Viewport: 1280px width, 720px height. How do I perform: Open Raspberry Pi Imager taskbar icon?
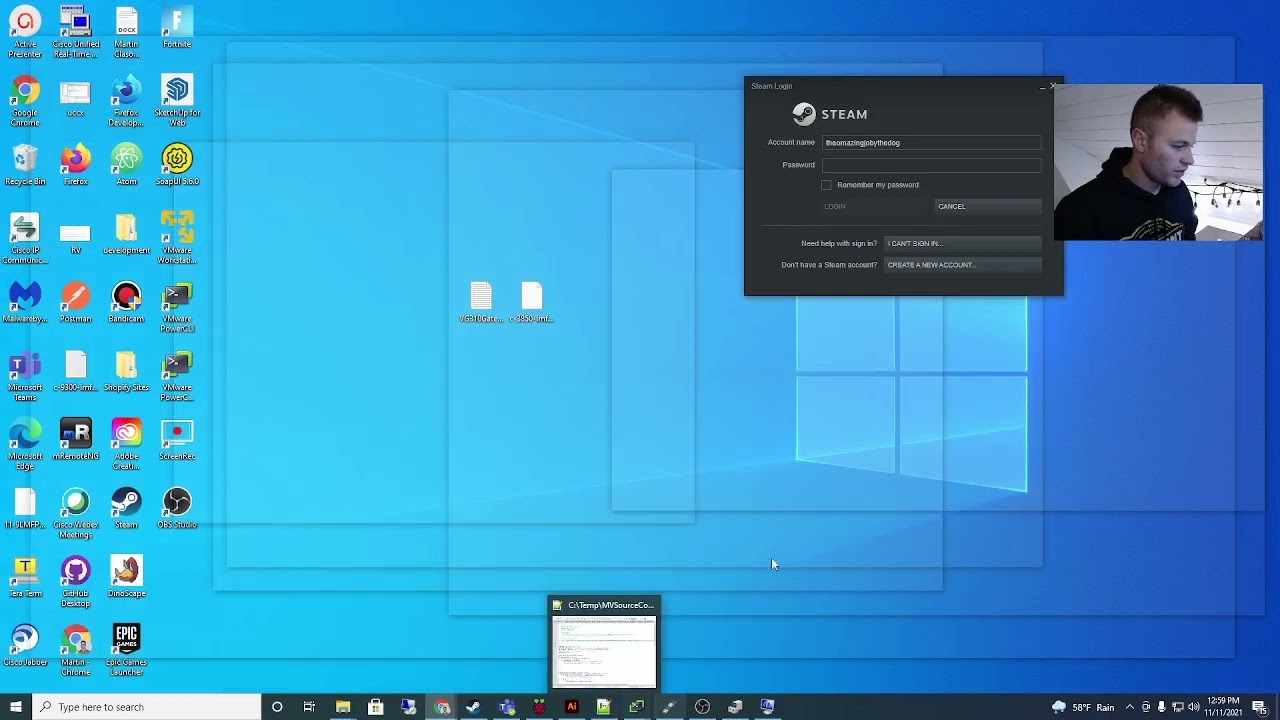coord(539,707)
